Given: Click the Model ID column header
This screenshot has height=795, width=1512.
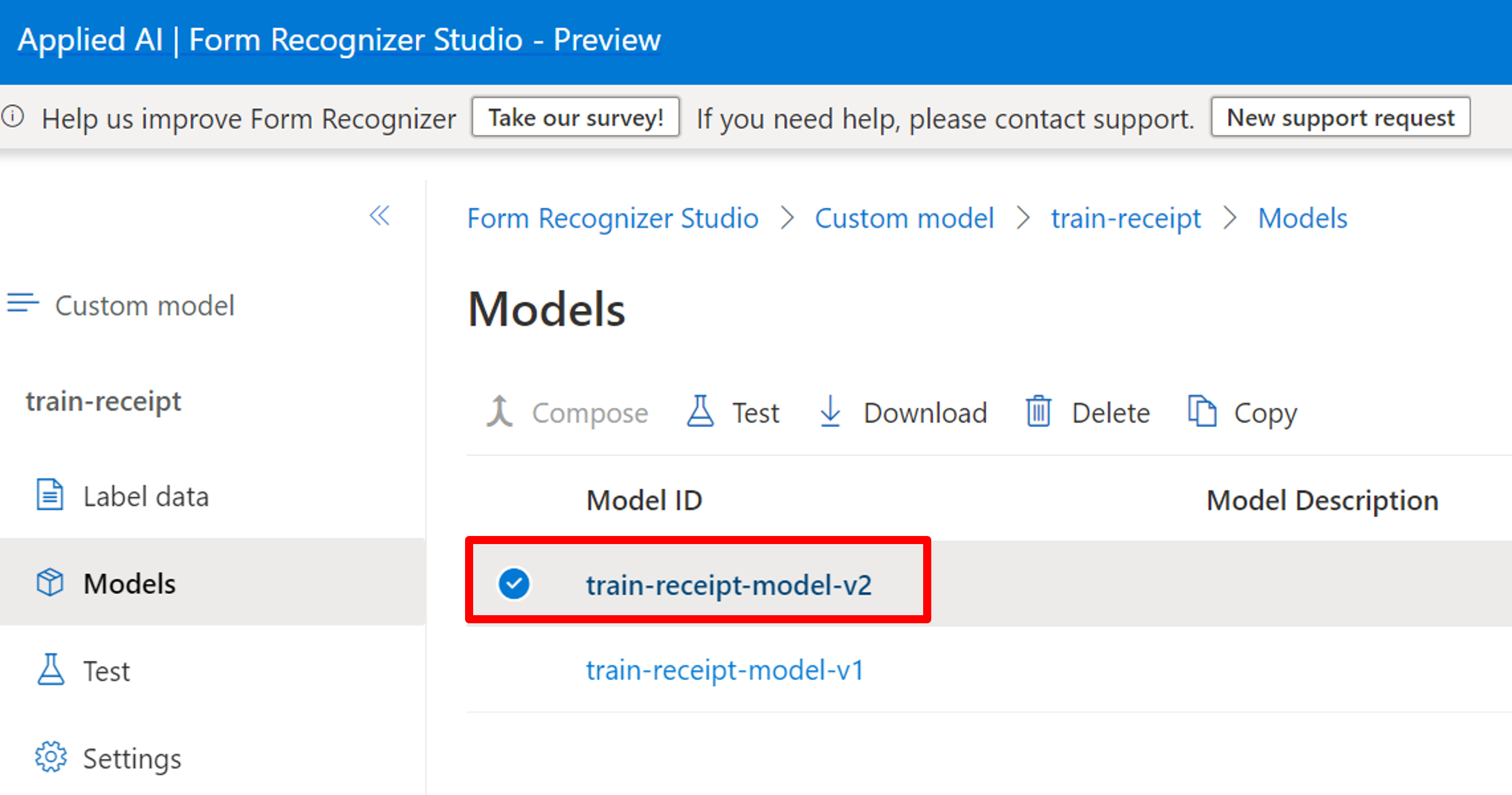Looking at the screenshot, I should point(644,500).
